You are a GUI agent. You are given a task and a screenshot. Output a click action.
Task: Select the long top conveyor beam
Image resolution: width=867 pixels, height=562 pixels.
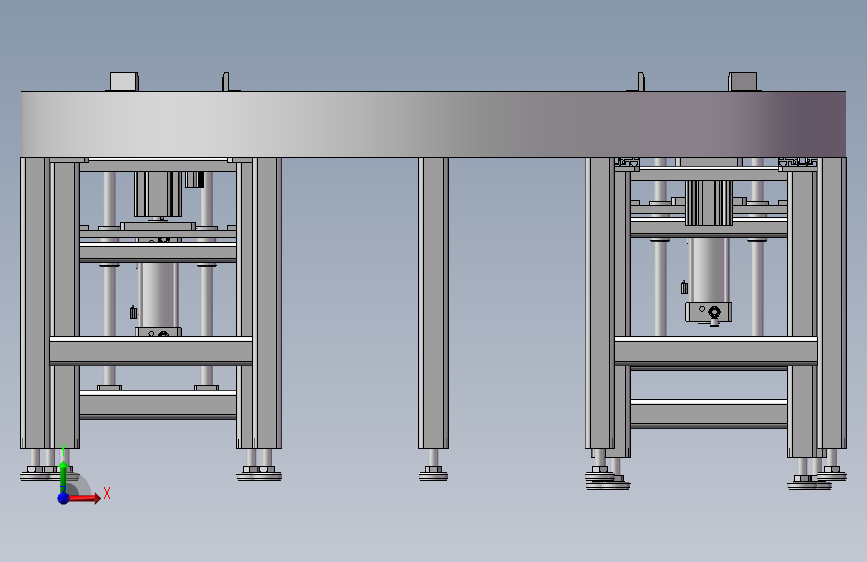[x=434, y=124]
